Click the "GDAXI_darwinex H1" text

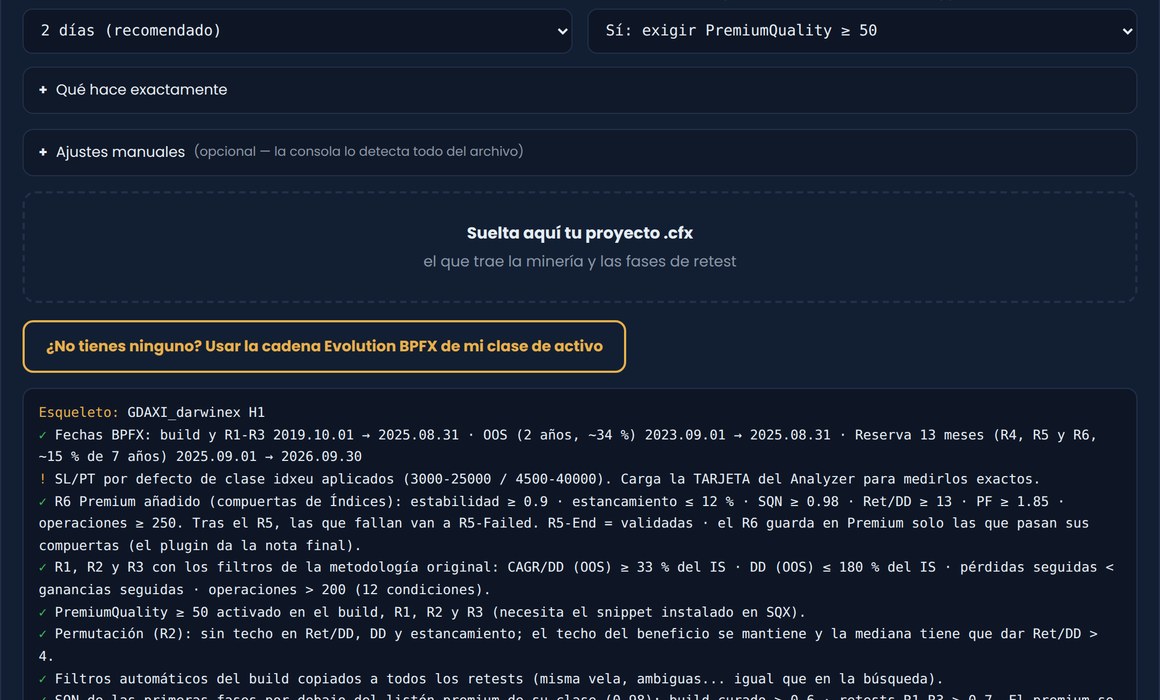tap(196, 412)
